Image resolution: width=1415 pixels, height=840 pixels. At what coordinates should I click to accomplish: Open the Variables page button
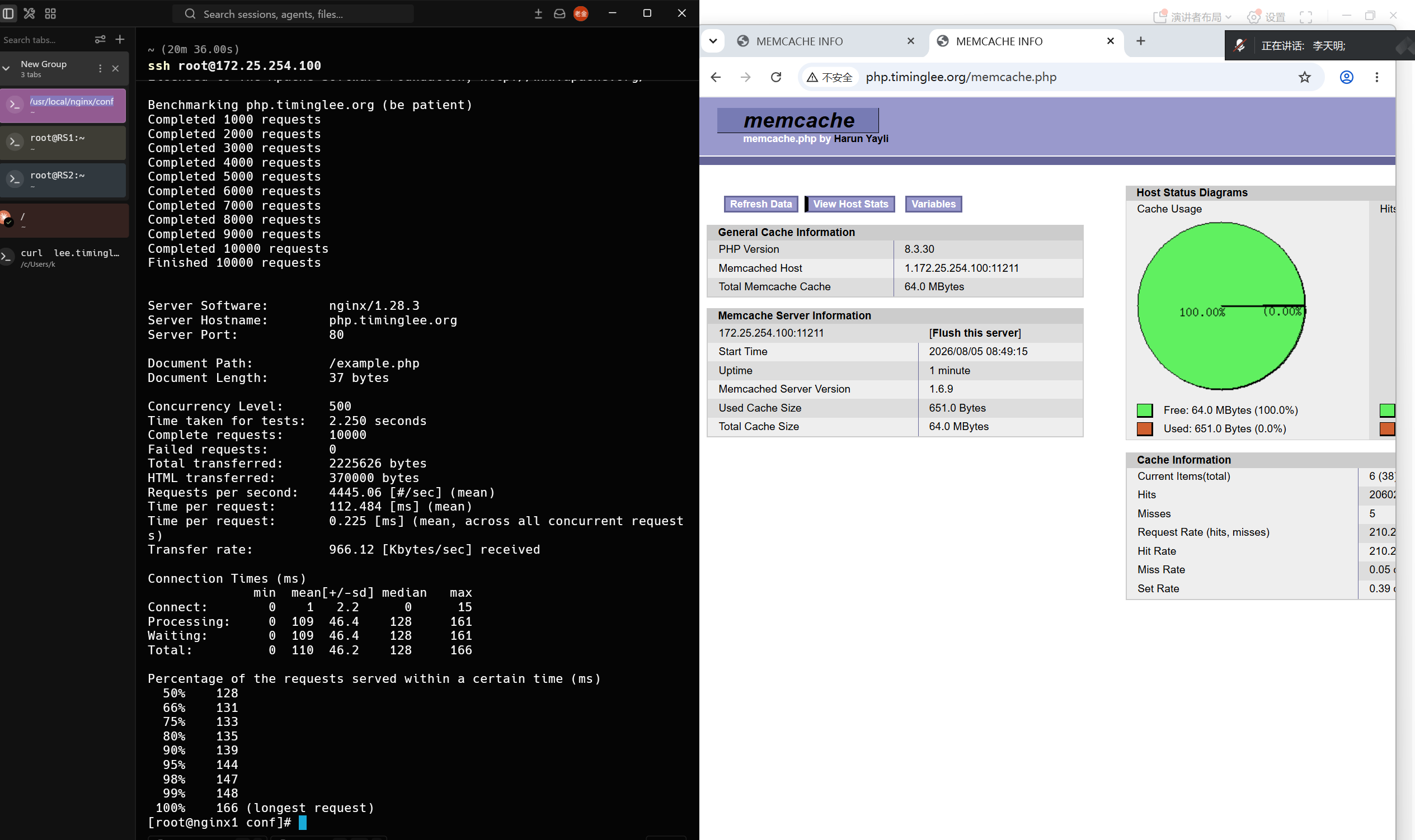pyautogui.click(x=933, y=204)
